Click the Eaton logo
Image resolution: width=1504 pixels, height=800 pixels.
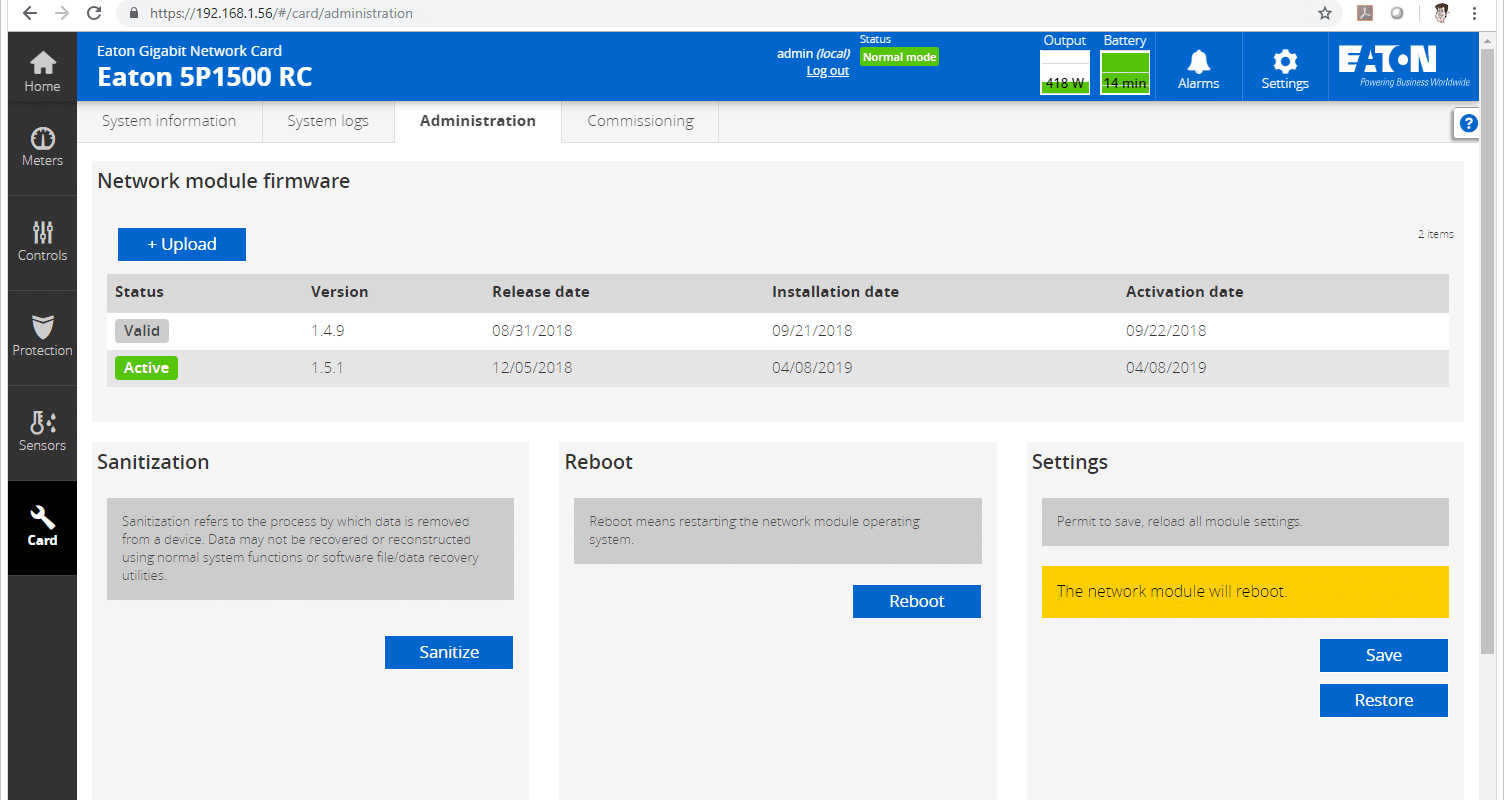pos(1404,66)
